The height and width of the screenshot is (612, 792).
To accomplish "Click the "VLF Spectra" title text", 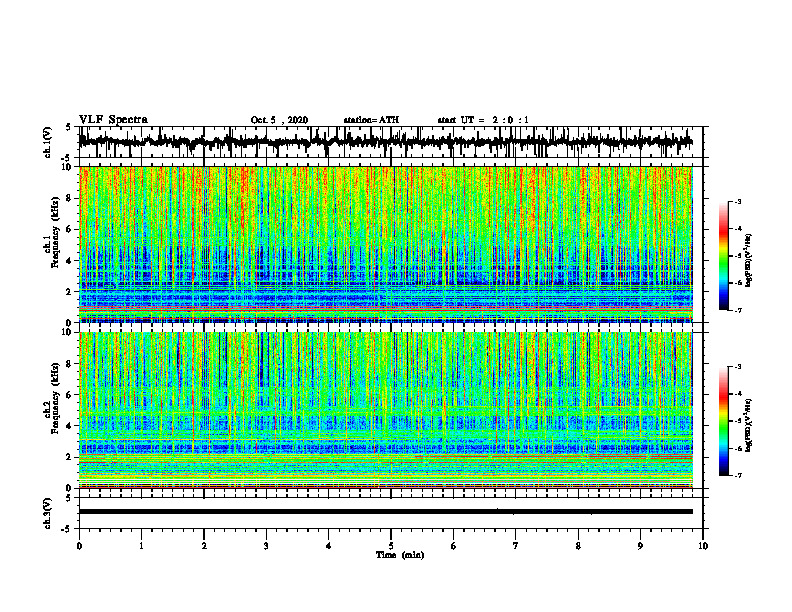I will point(113,120).
